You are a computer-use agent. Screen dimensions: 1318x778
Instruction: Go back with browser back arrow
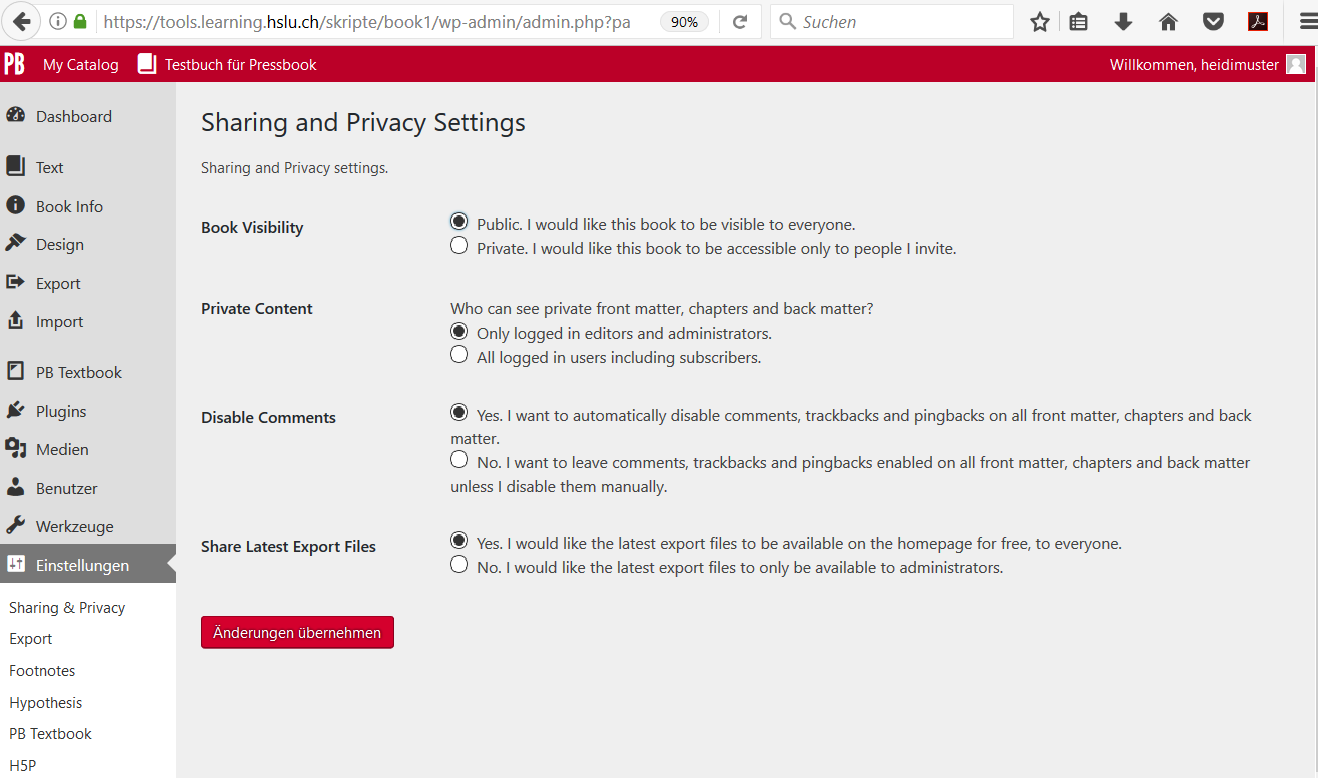(22, 21)
